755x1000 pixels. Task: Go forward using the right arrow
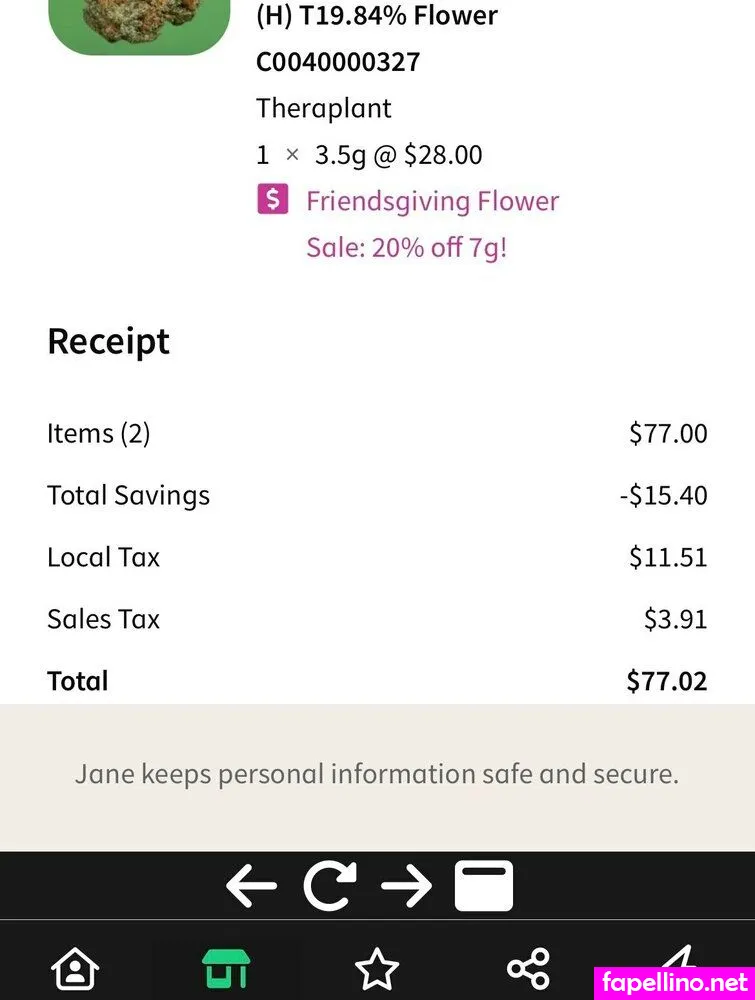[407, 886]
